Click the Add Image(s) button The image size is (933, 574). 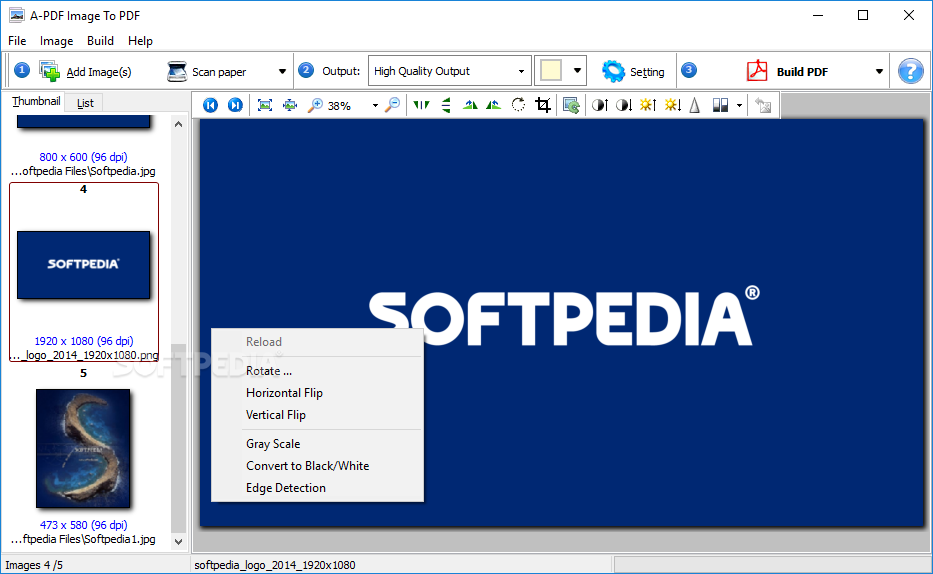(x=85, y=71)
